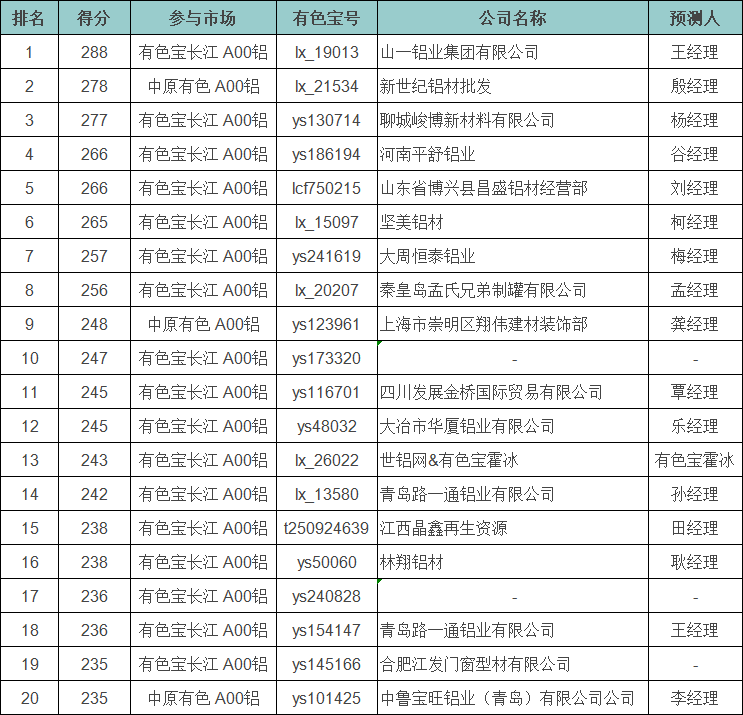Select account ID ys50060
This screenshot has width=743, height=715.
tap(326, 562)
